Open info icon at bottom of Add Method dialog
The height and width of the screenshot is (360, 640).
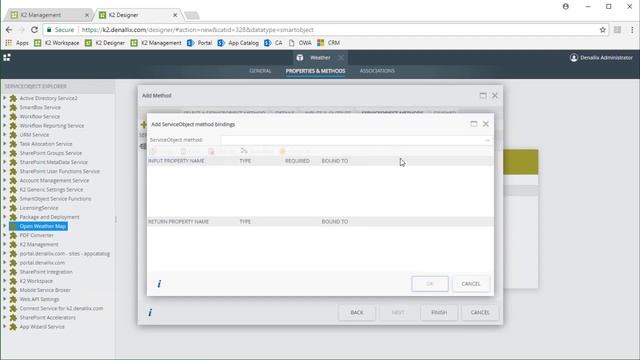150,312
